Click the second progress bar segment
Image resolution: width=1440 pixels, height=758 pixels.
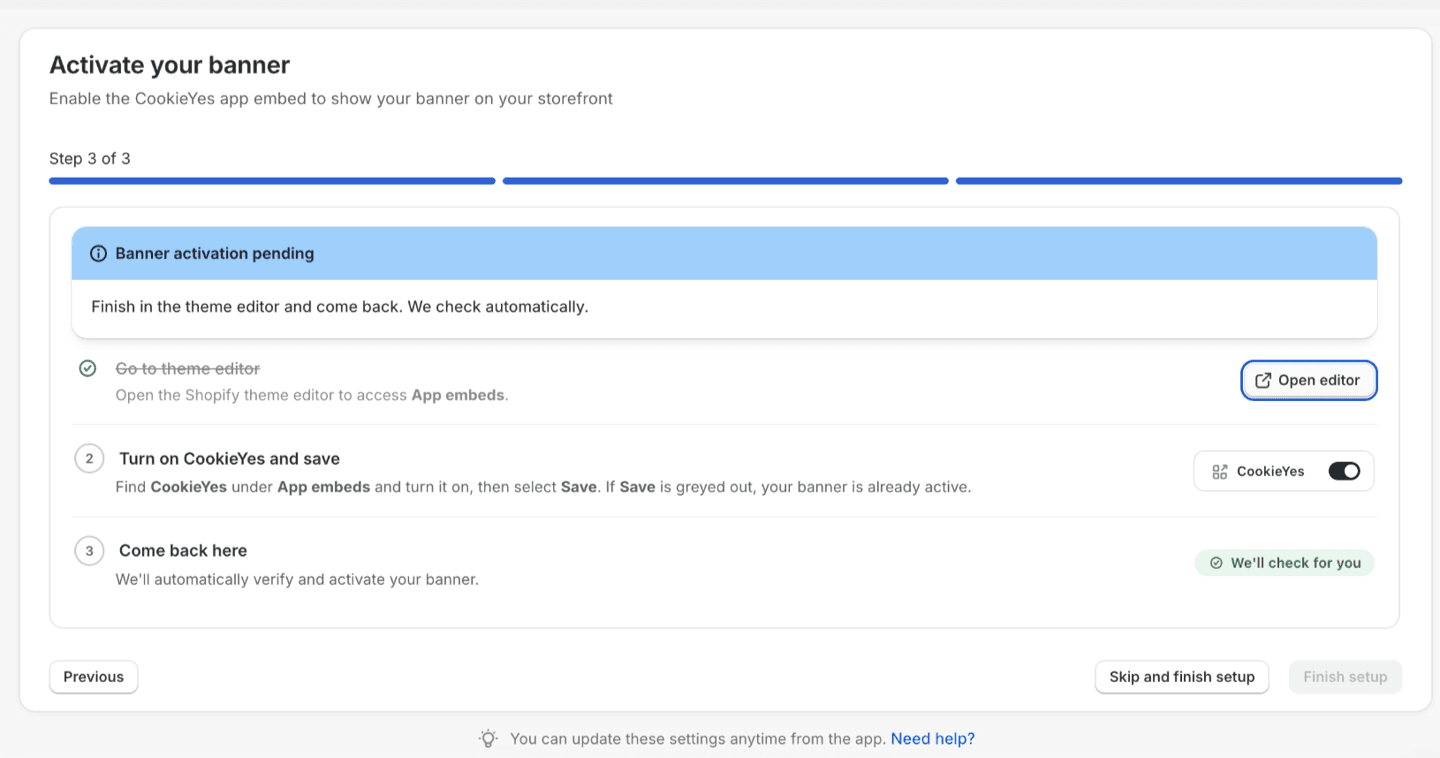(725, 181)
